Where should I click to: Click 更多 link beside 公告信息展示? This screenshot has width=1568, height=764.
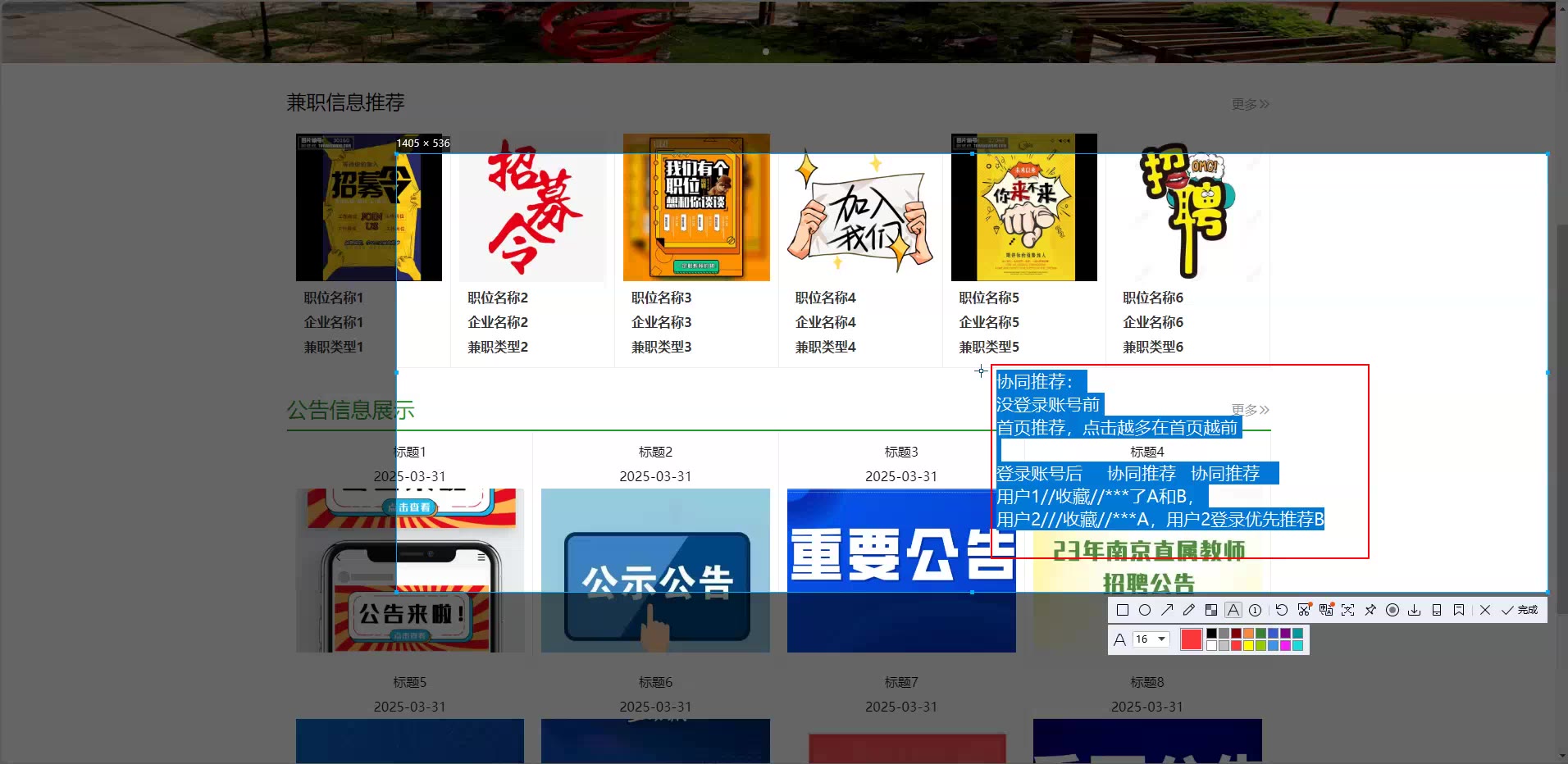[1250, 410]
